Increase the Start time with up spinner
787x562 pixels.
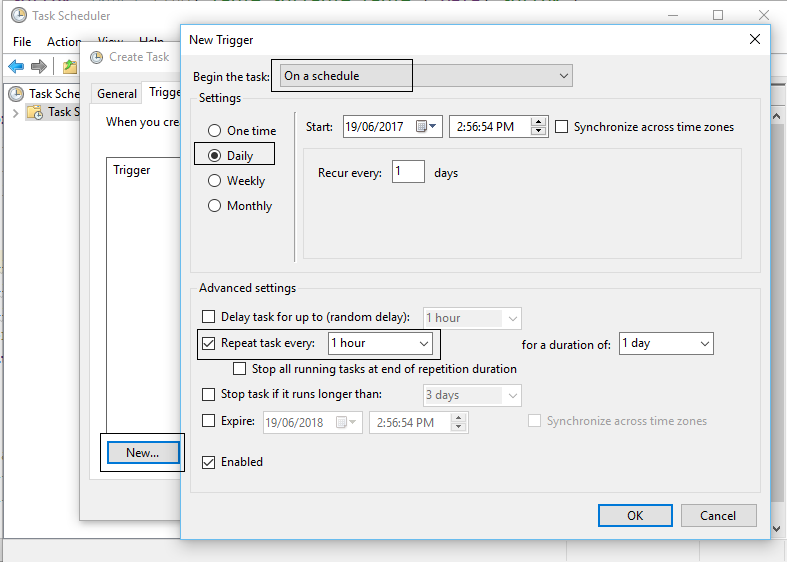(538, 122)
